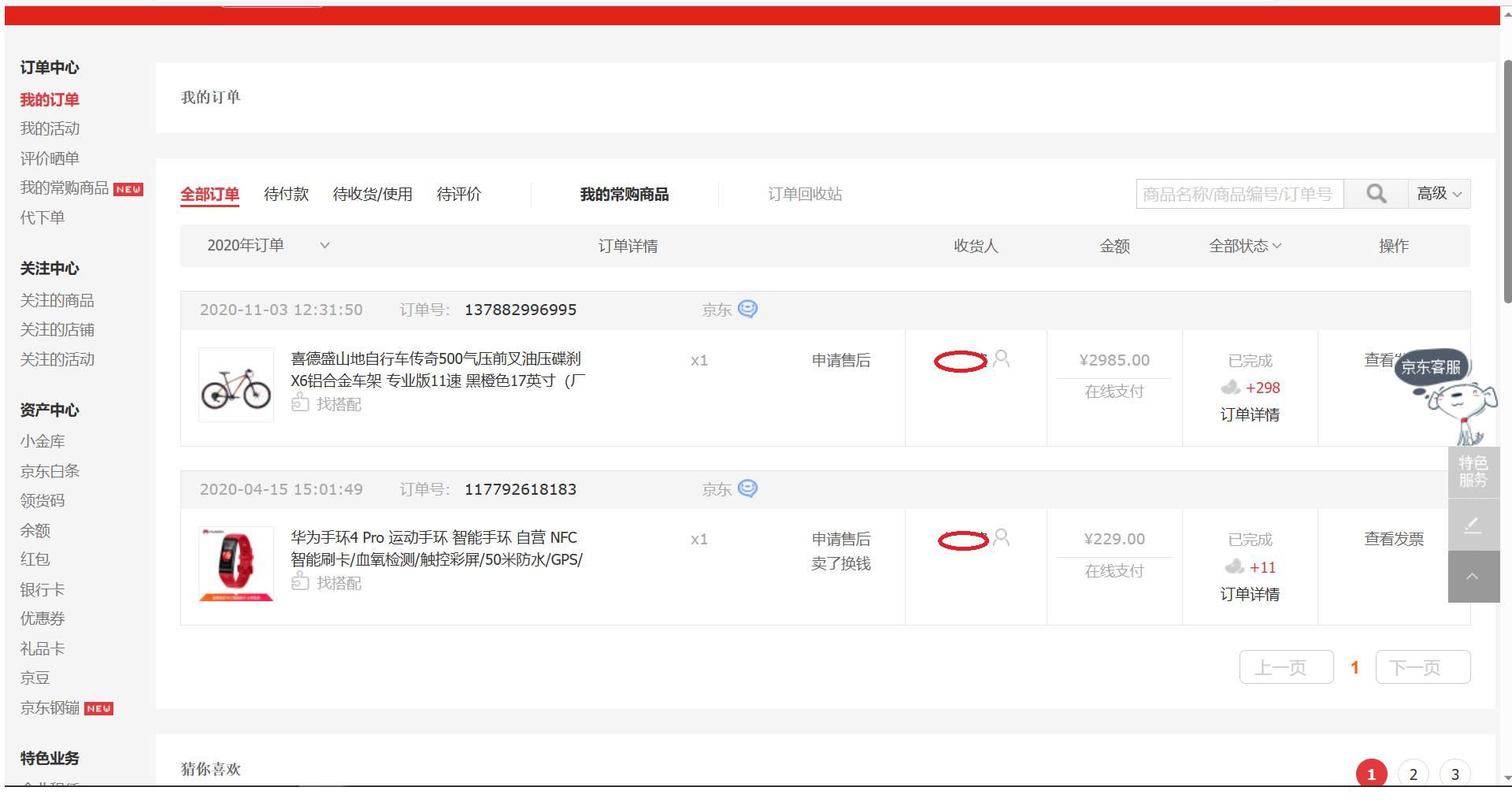Open 我的活动 in the sidebar

click(x=50, y=128)
